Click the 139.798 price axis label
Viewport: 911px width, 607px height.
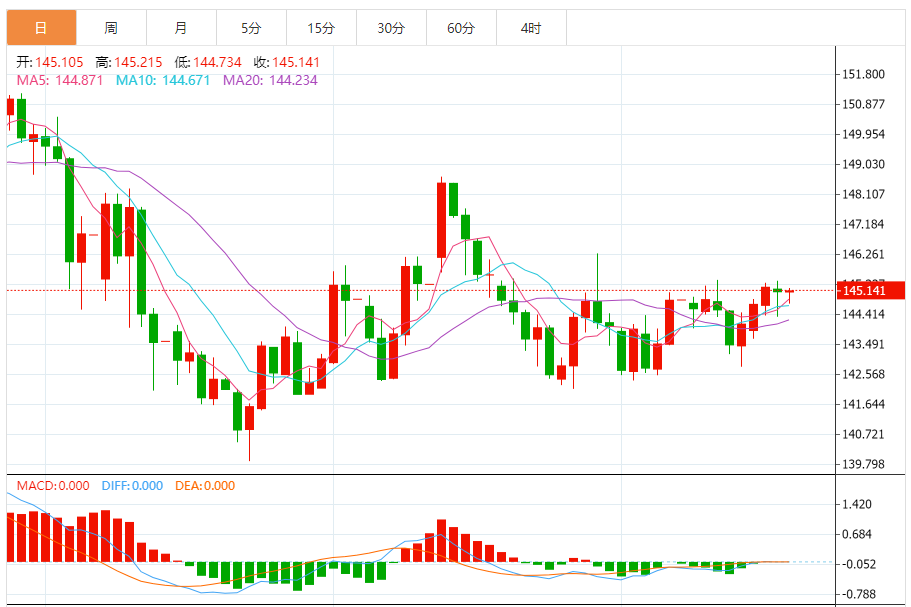click(863, 464)
